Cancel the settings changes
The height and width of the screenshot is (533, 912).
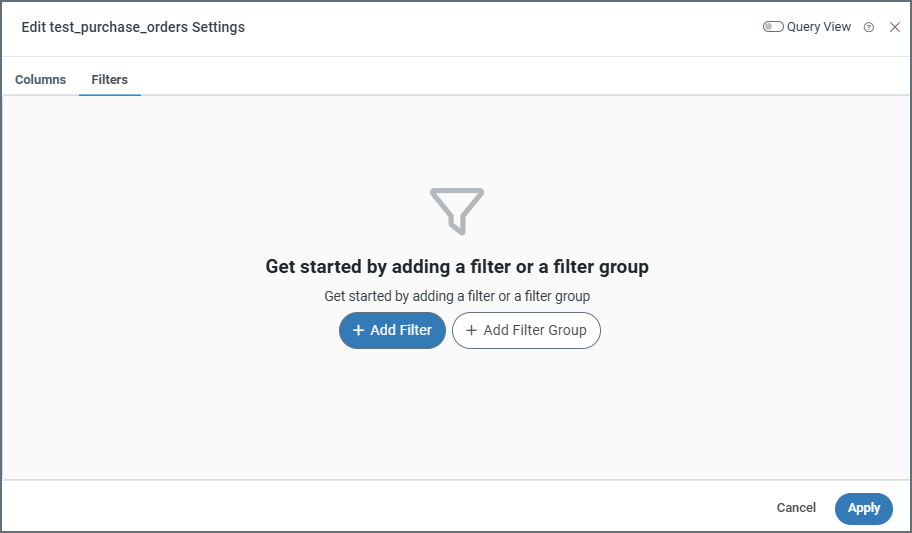(796, 508)
